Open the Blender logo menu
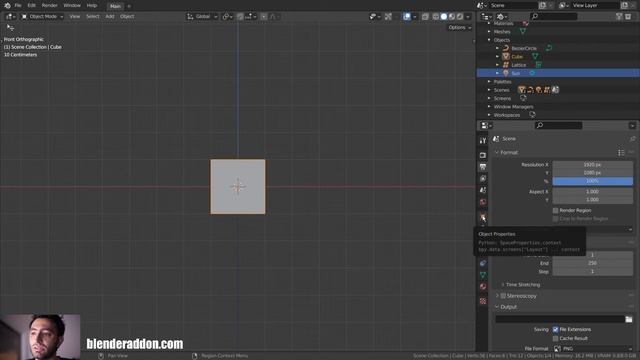This screenshot has height=360, width=640. click(x=7, y=6)
